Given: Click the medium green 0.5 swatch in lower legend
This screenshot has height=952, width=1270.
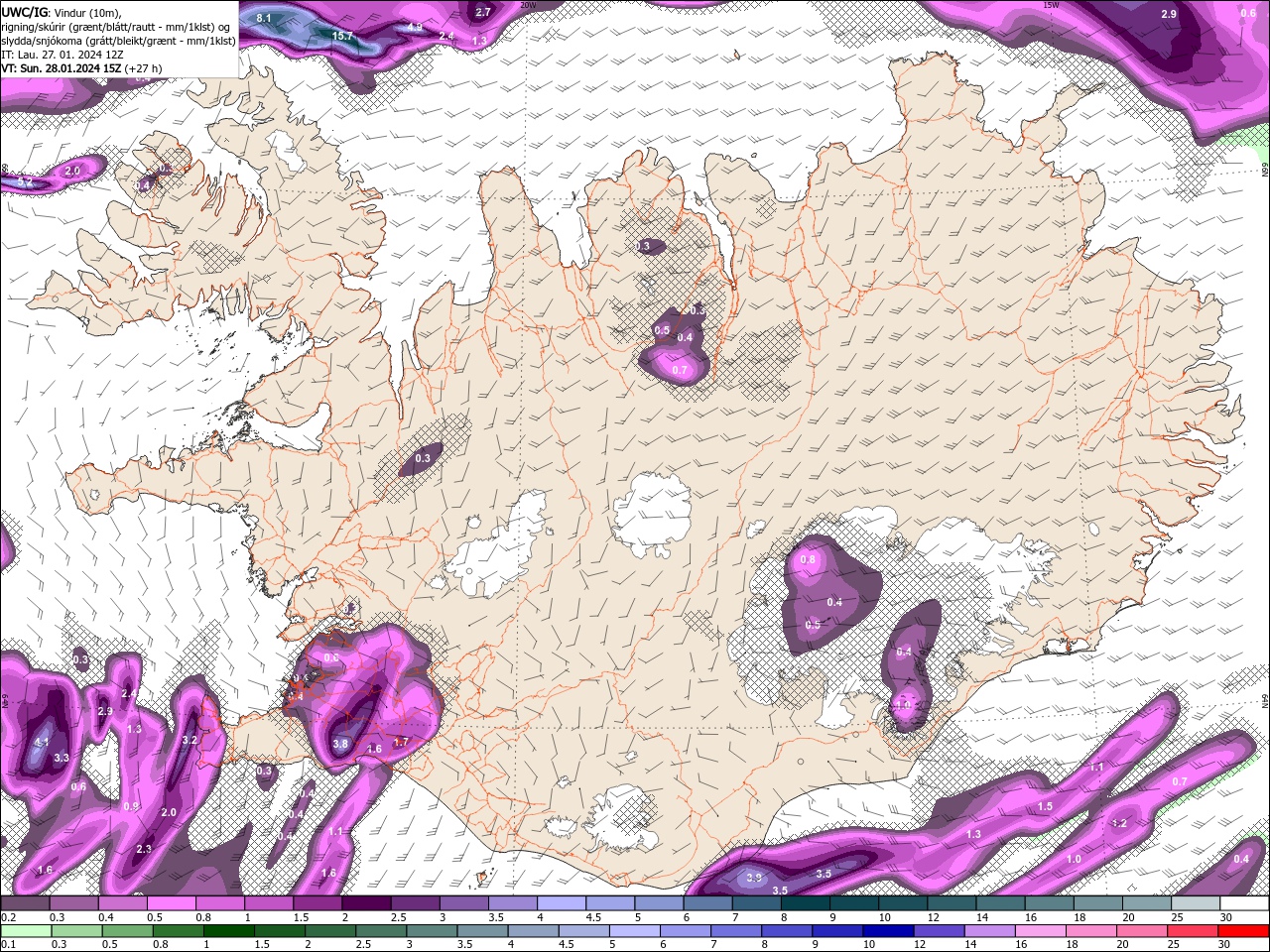Looking at the screenshot, I should click(x=127, y=931).
